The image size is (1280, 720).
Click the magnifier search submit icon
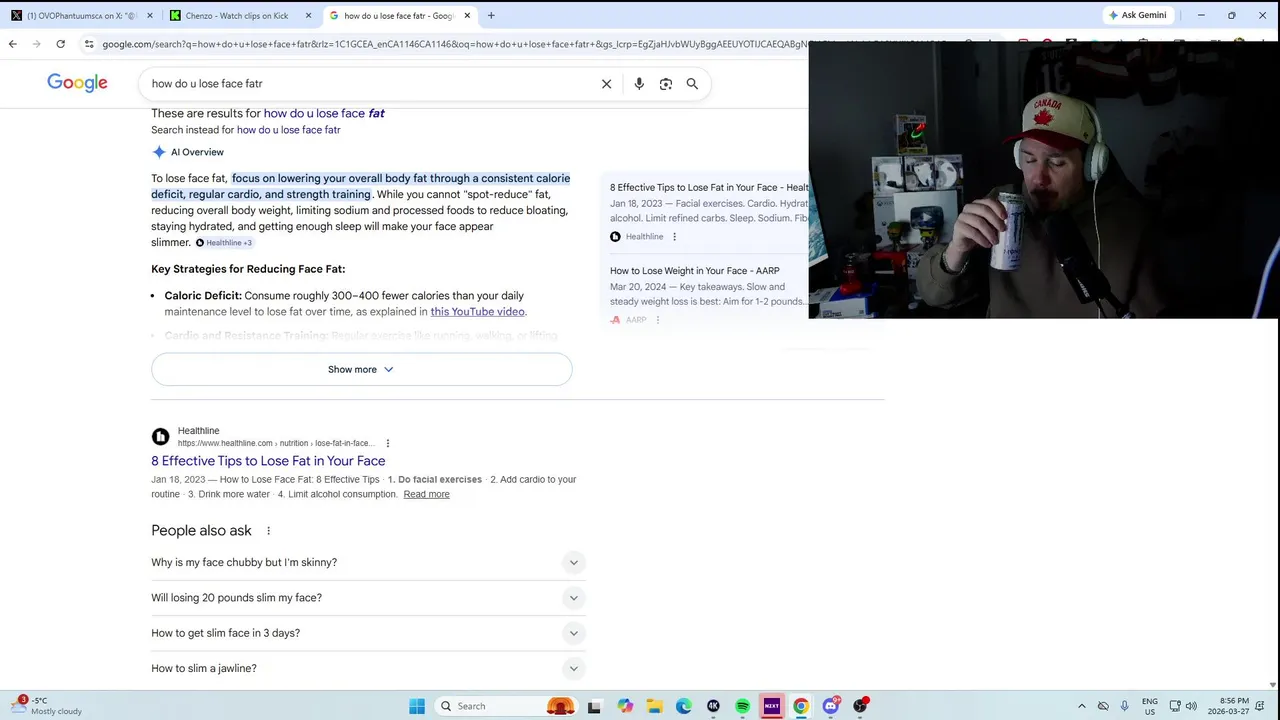692,84
